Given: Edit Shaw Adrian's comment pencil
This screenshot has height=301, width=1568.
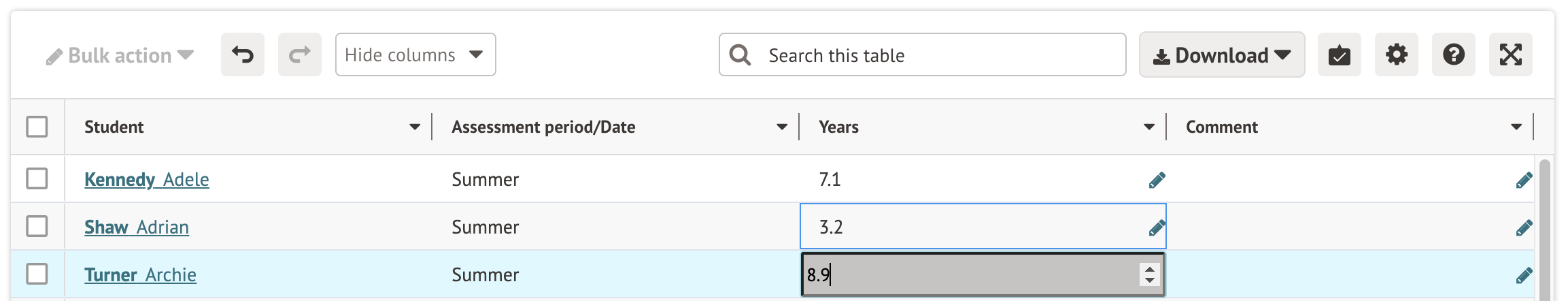Looking at the screenshot, I should click(1524, 227).
